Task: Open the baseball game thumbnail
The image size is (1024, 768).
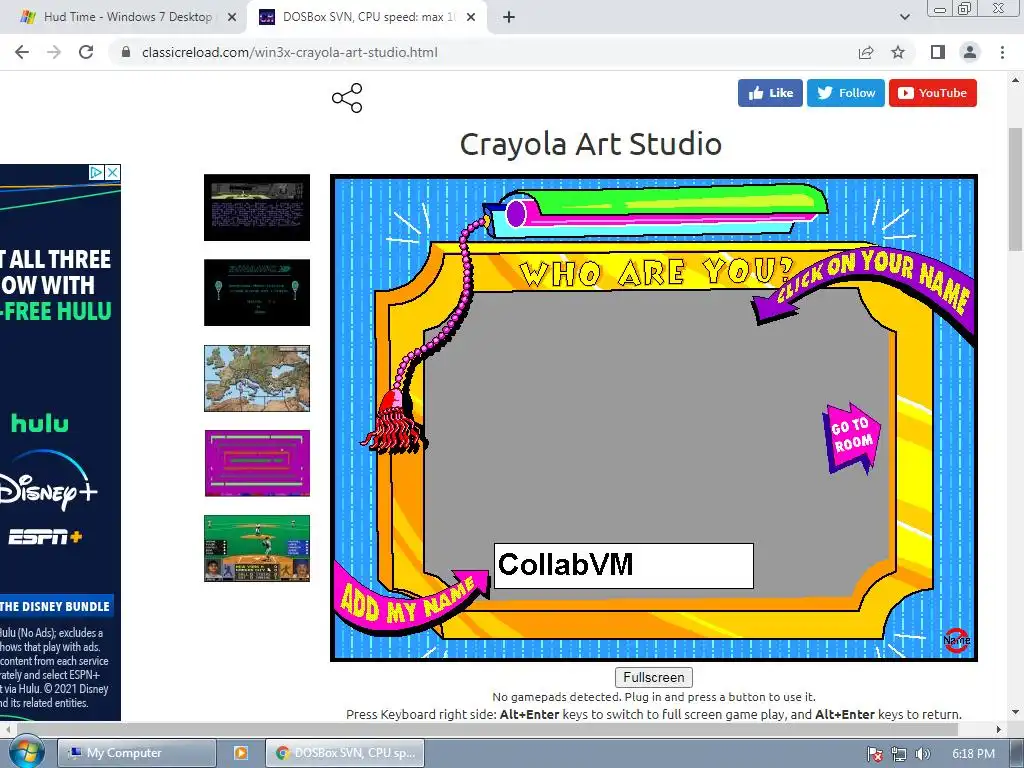Action: point(257,549)
